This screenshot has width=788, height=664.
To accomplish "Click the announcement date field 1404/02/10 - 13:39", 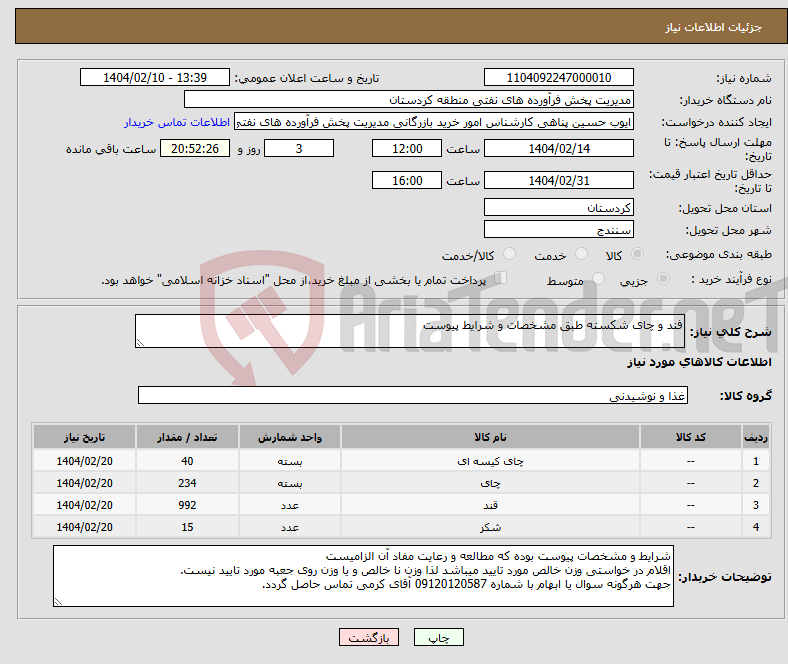I will tap(155, 77).
